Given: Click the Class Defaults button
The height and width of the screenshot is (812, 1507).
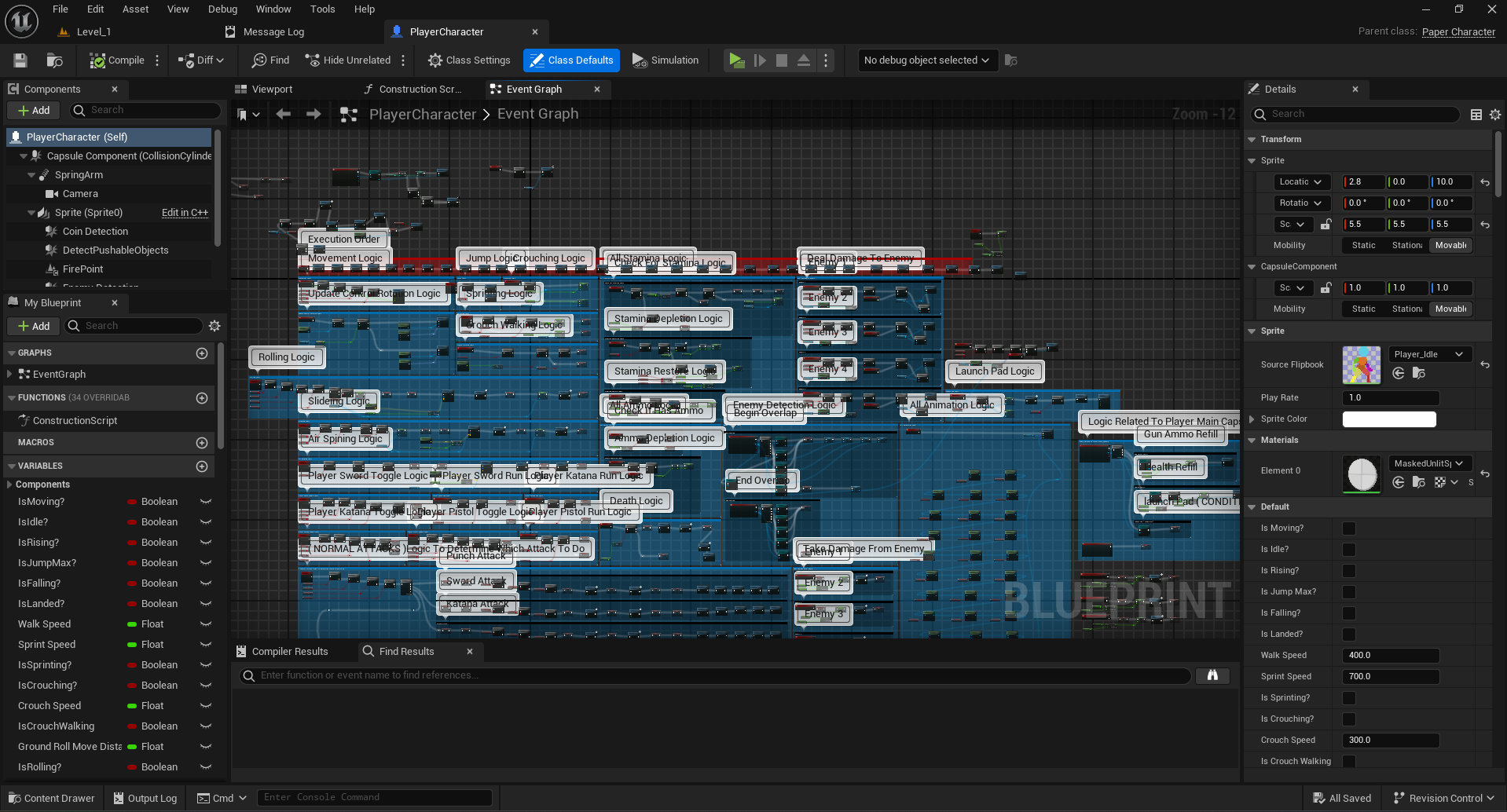Looking at the screenshot, I should (571, 60).
